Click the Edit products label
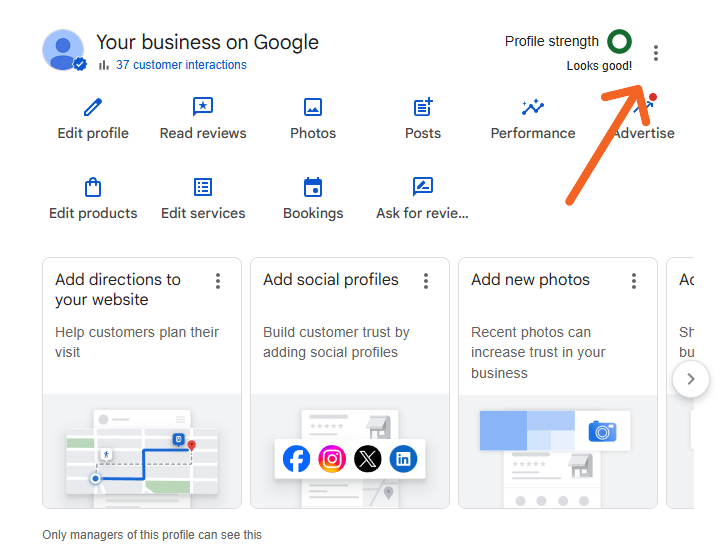Image resolution: width=724 pixels, height=560 pixels. pos(93,213)
